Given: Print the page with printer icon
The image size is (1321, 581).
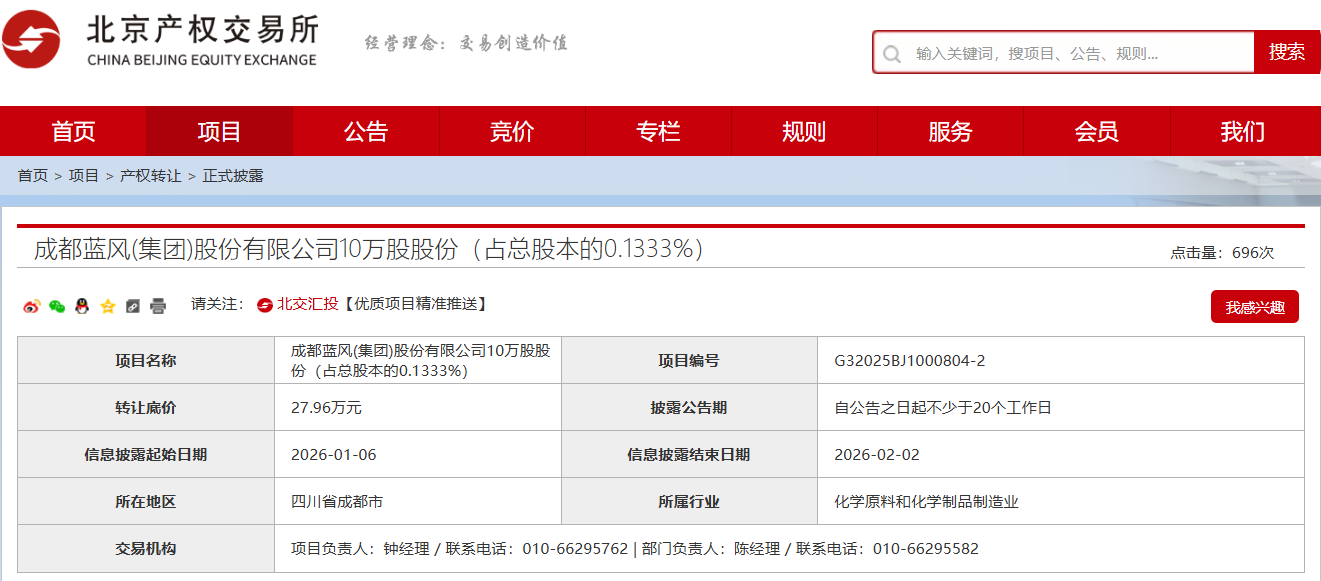Looking at the screenshot, I should click(158, 307).
